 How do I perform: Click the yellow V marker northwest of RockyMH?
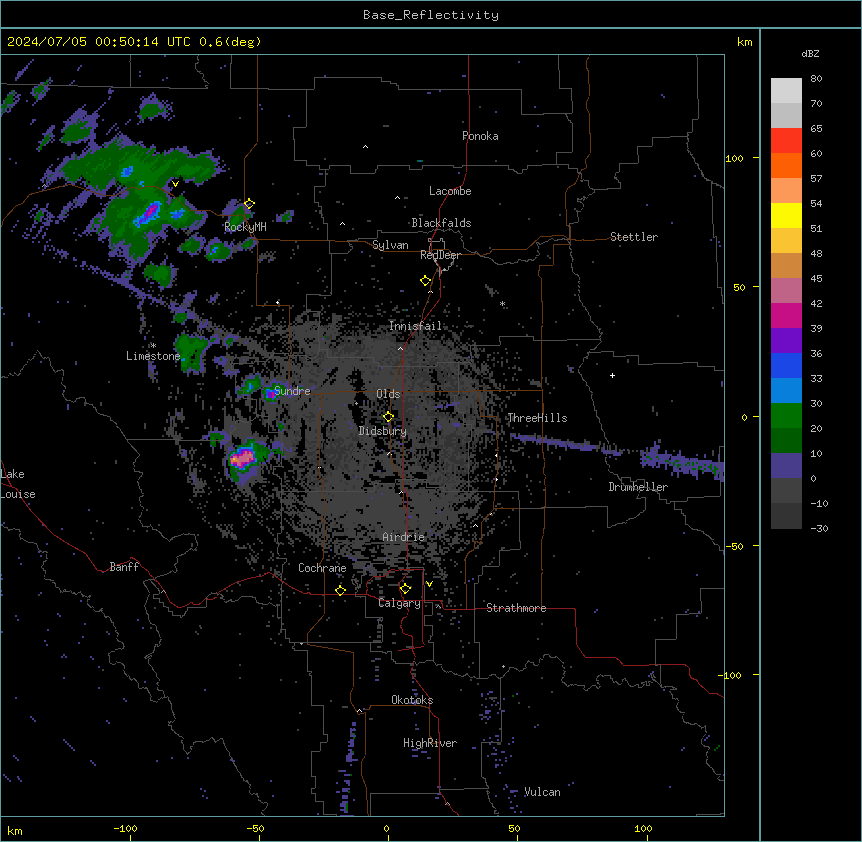(x=175, y=184)
